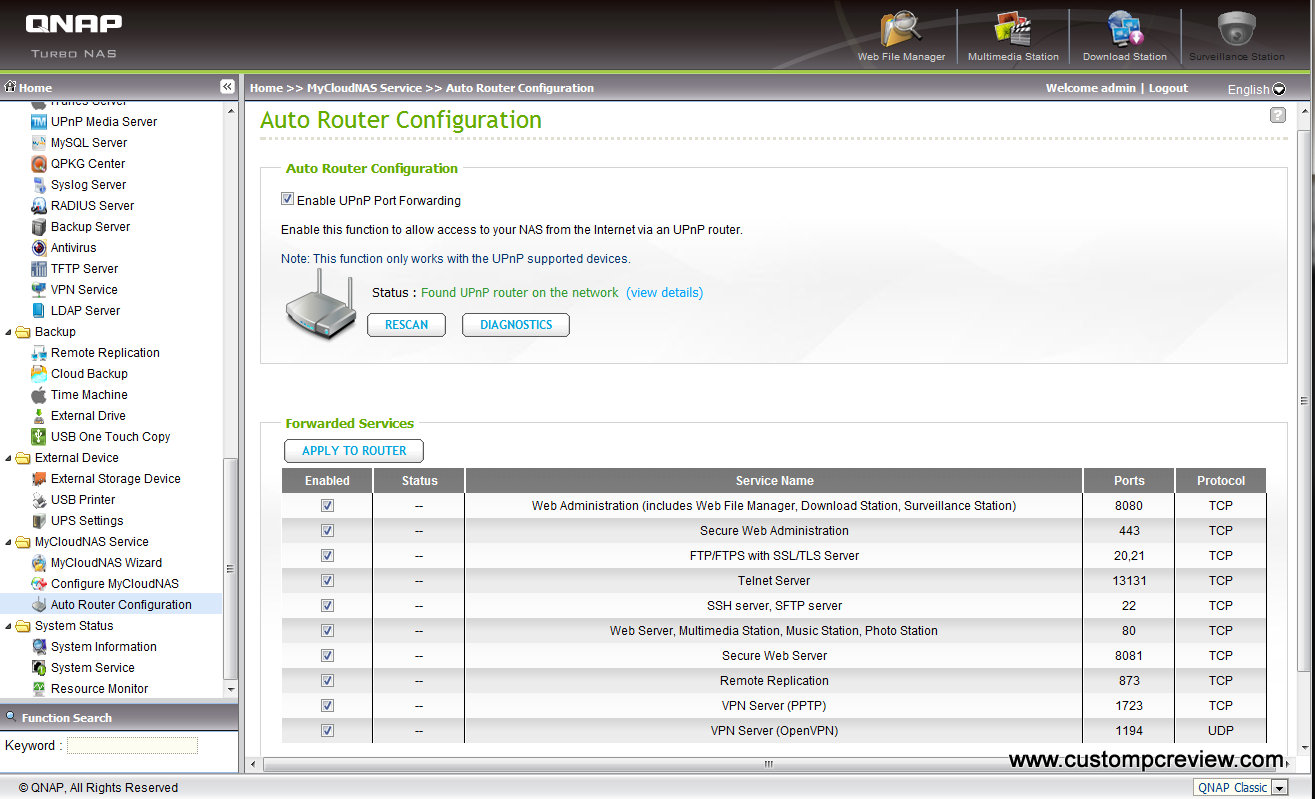Uncheck Web Administration port 8080 checkbox
Image resolution: width=1315 pixels, height=799 pixels.
[x=327, y=505]
